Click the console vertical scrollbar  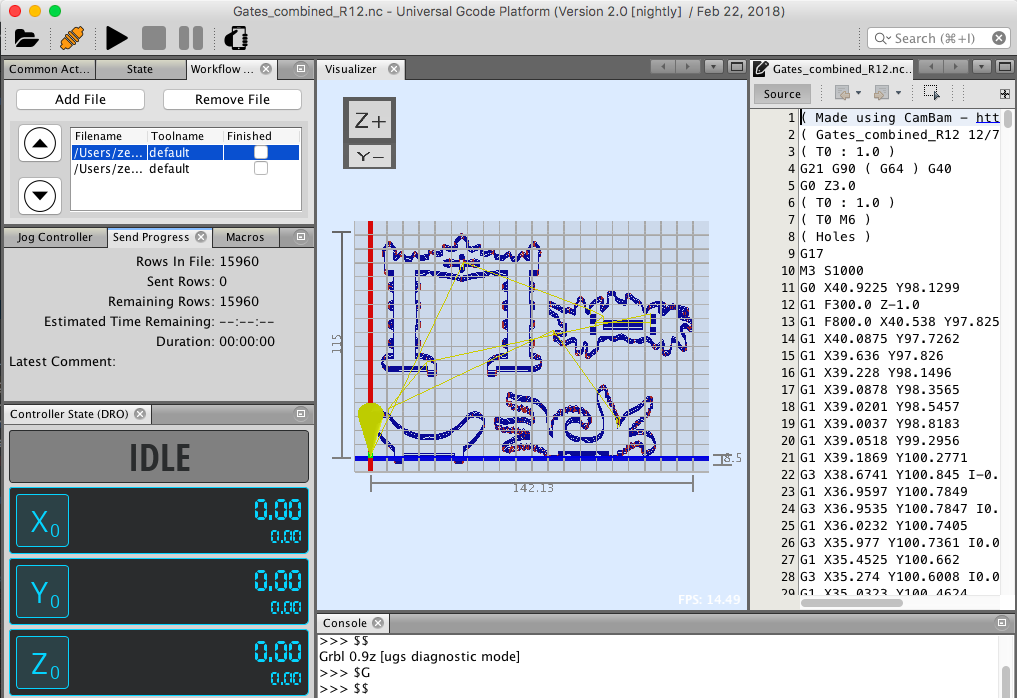click(x=1006, y=680)
